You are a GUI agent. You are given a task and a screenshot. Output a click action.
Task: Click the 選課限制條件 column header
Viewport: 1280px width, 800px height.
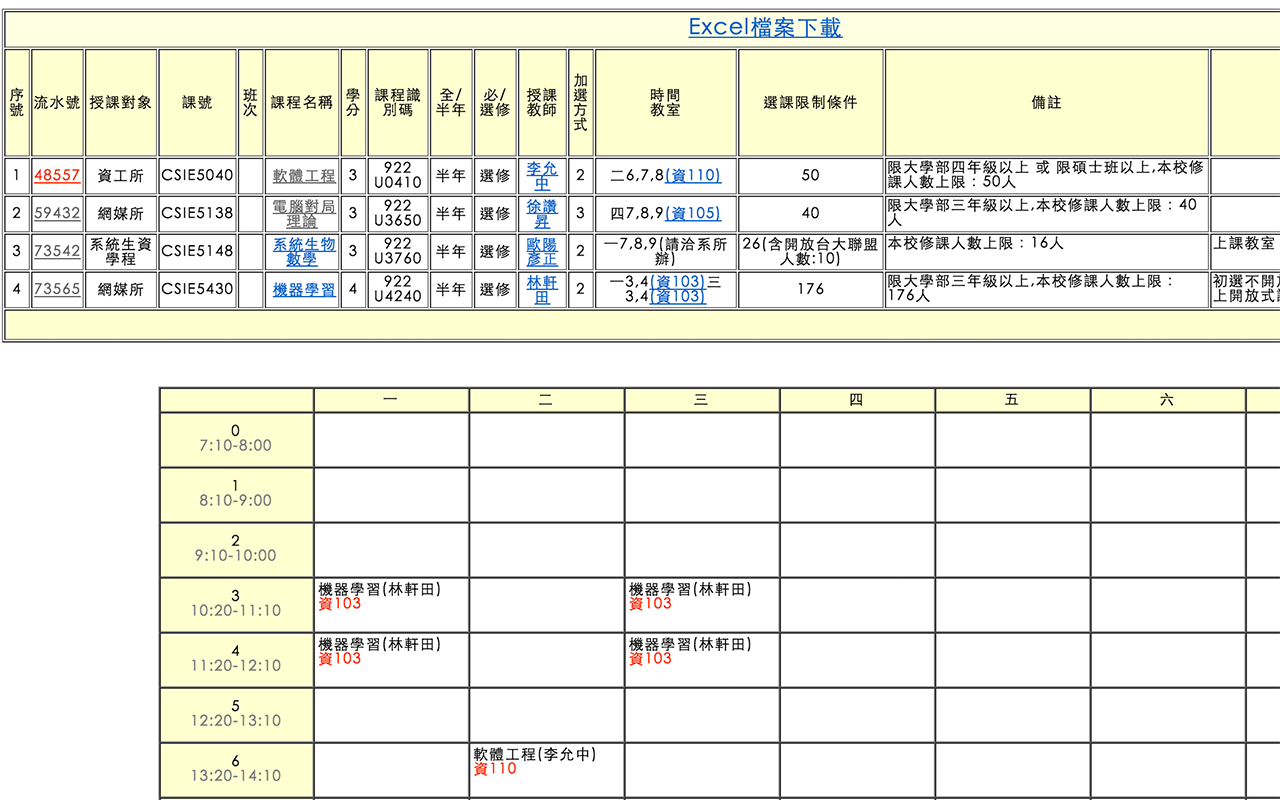click(x=811, y=102)
